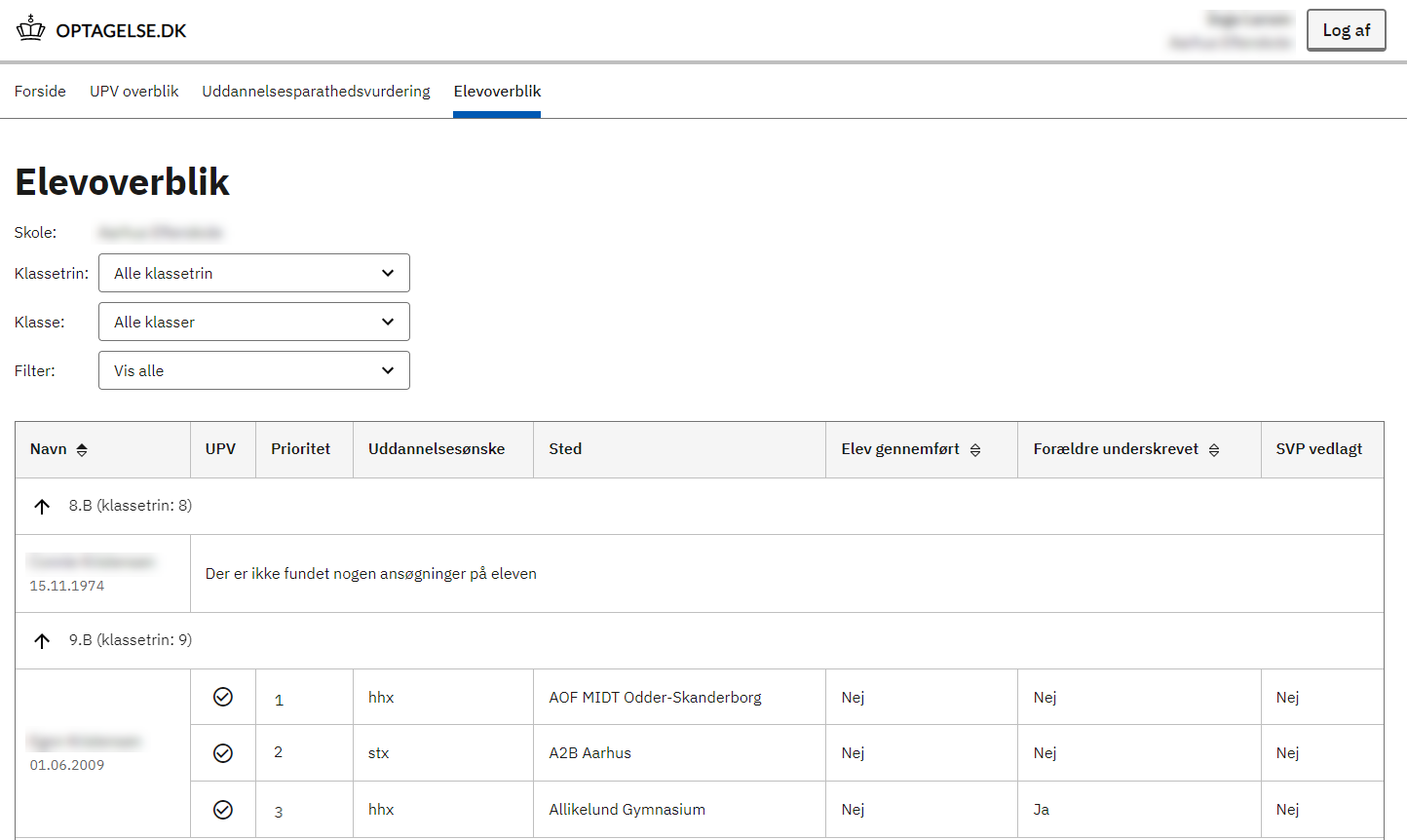Click the Ja value under Forældre underskrevet
The width and height of the screenshot is (1407, 840).
(1041, 810)
